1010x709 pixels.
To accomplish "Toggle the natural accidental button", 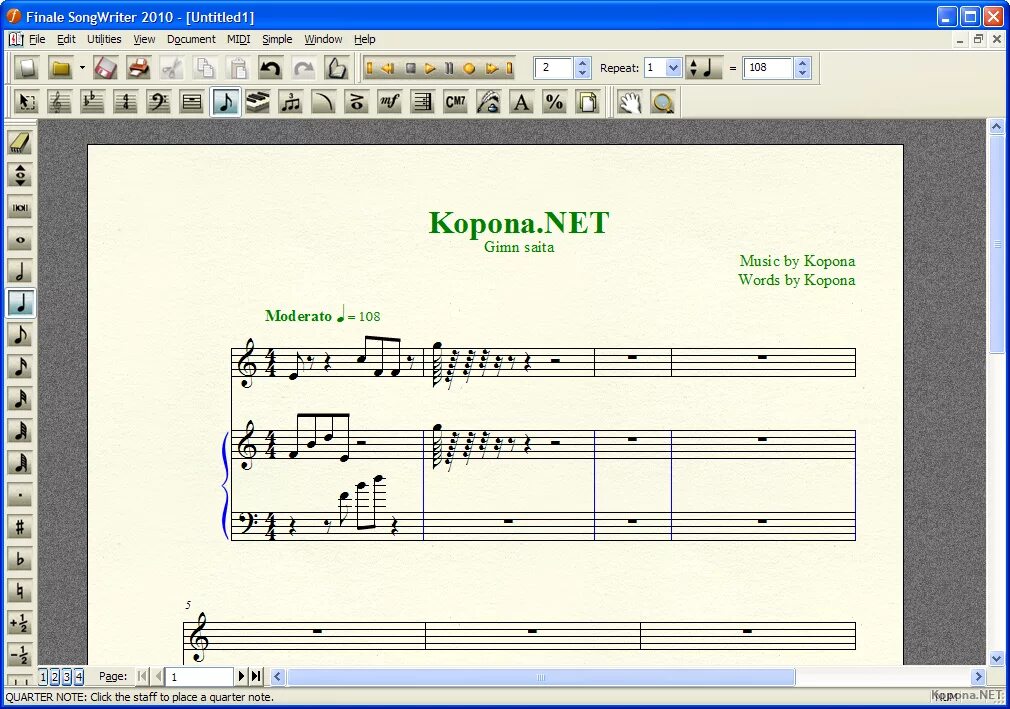I will (x=20, y=591).
